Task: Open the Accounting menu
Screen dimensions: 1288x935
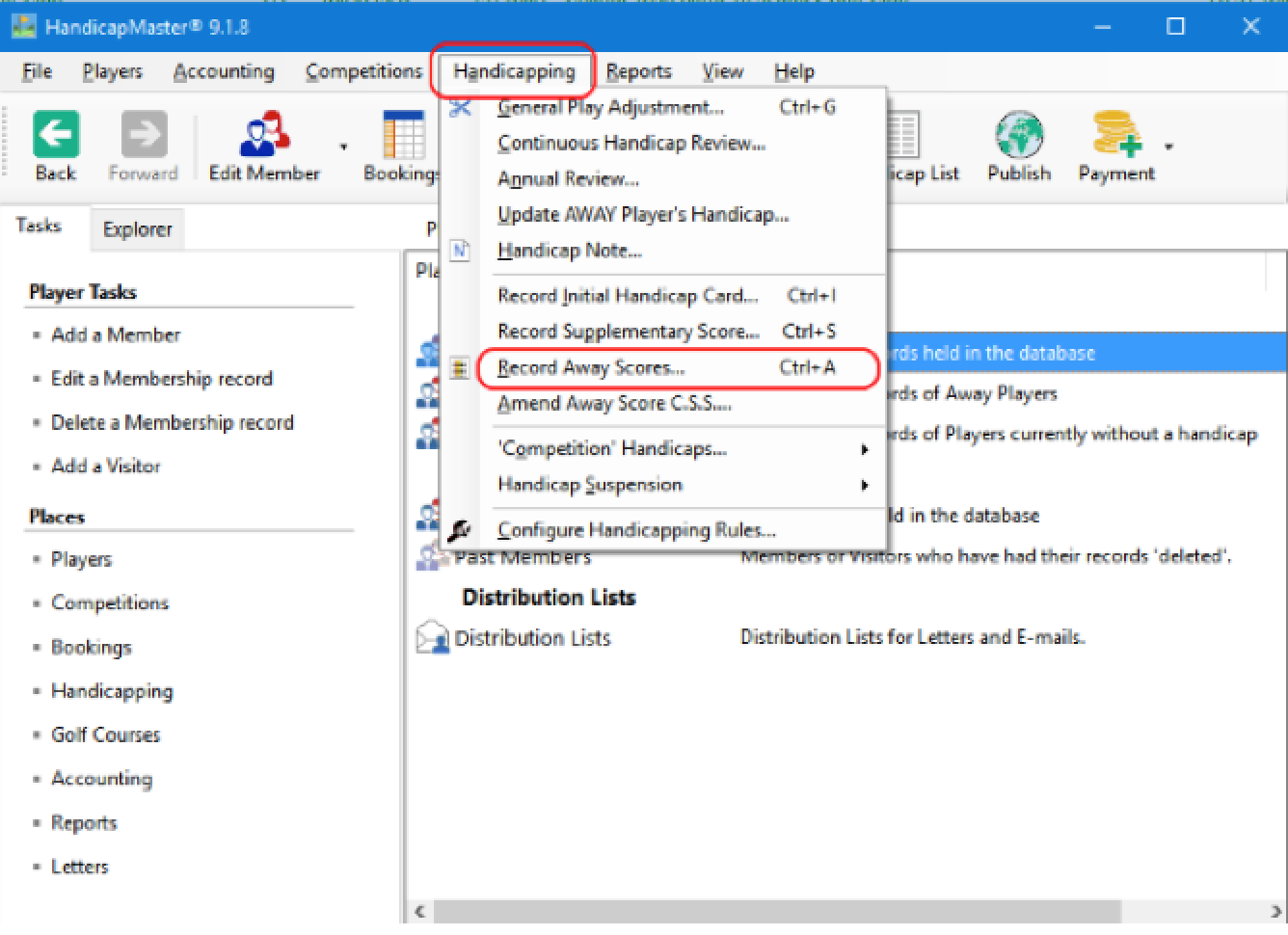Action: (x=224, y=71)
